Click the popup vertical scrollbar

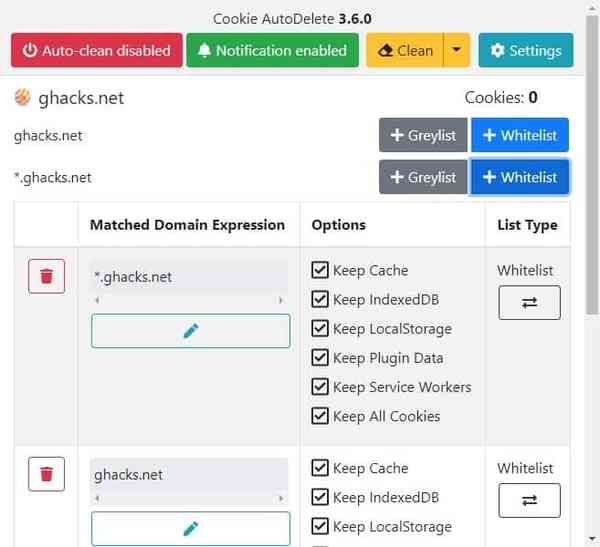(x=592, y=165)
